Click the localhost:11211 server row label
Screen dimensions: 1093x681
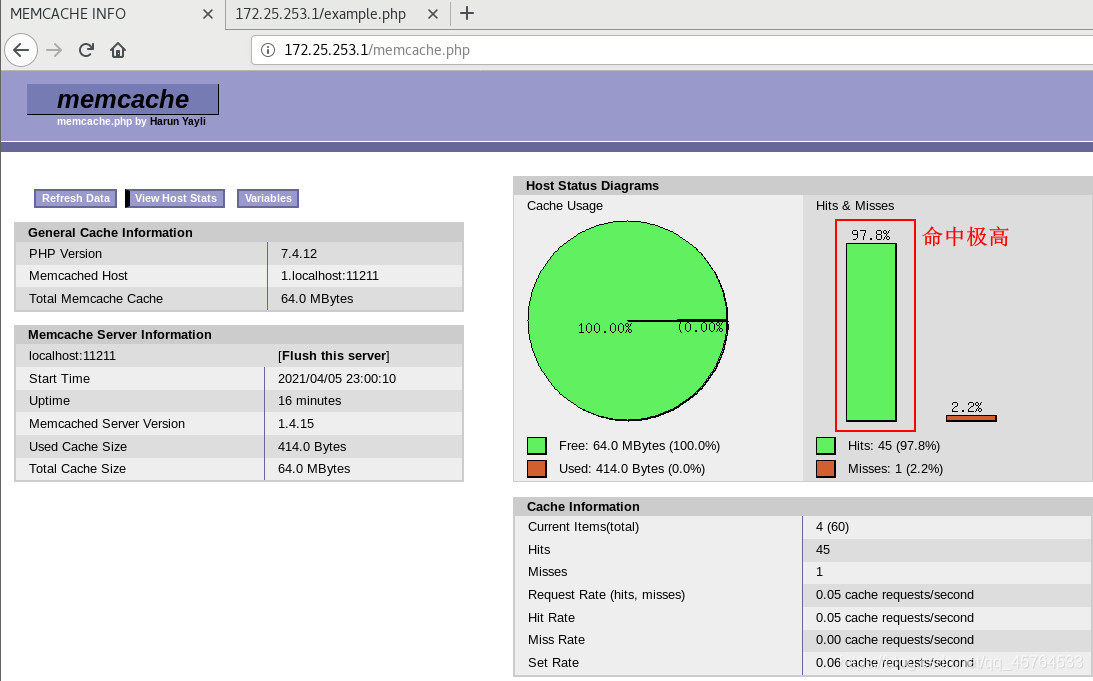[72, 355]
